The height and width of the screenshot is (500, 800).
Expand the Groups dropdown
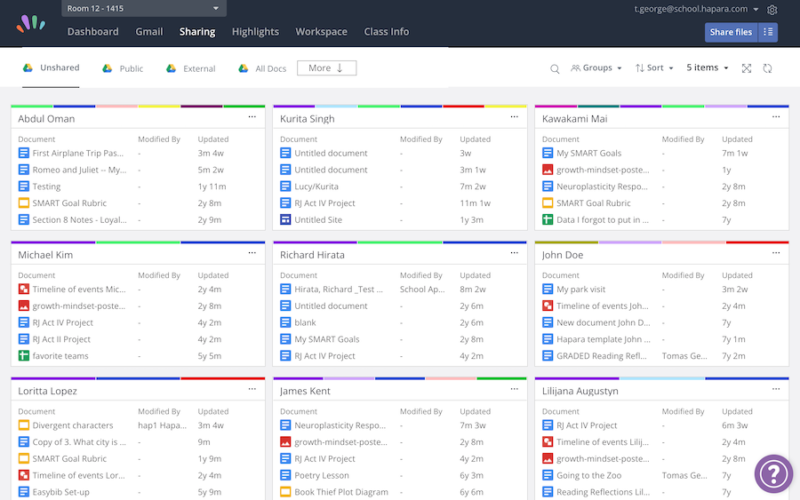596,68
